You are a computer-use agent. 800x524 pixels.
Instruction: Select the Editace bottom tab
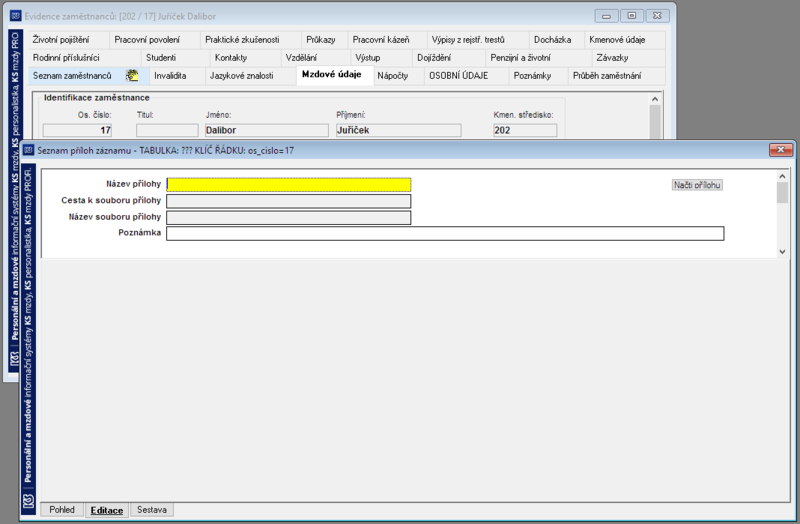pyautogui.click(x=107, y=510)
